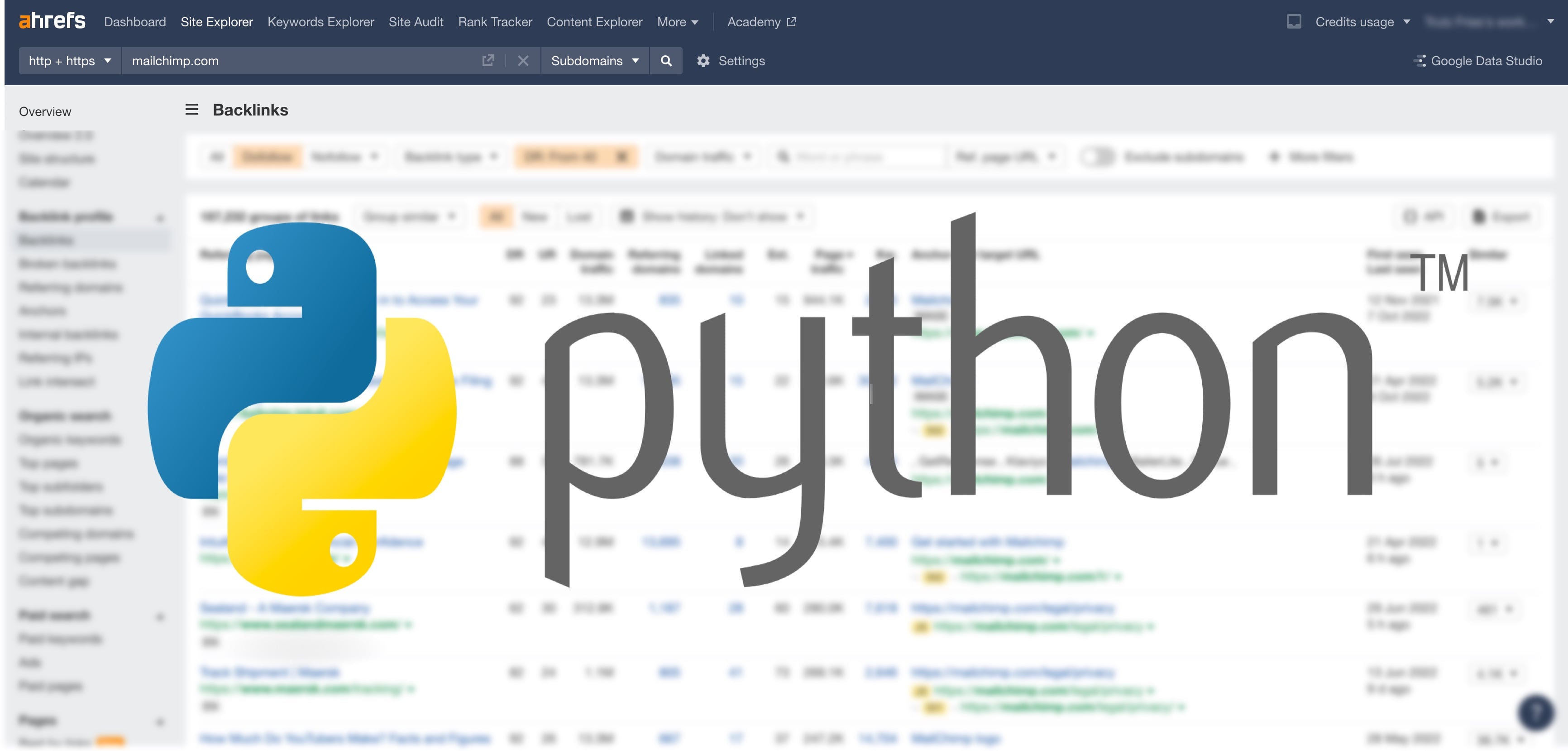Click the hamburger icon beside the Backlinks heading
This screenshot has width=1568, height=751.
point(191,110)
